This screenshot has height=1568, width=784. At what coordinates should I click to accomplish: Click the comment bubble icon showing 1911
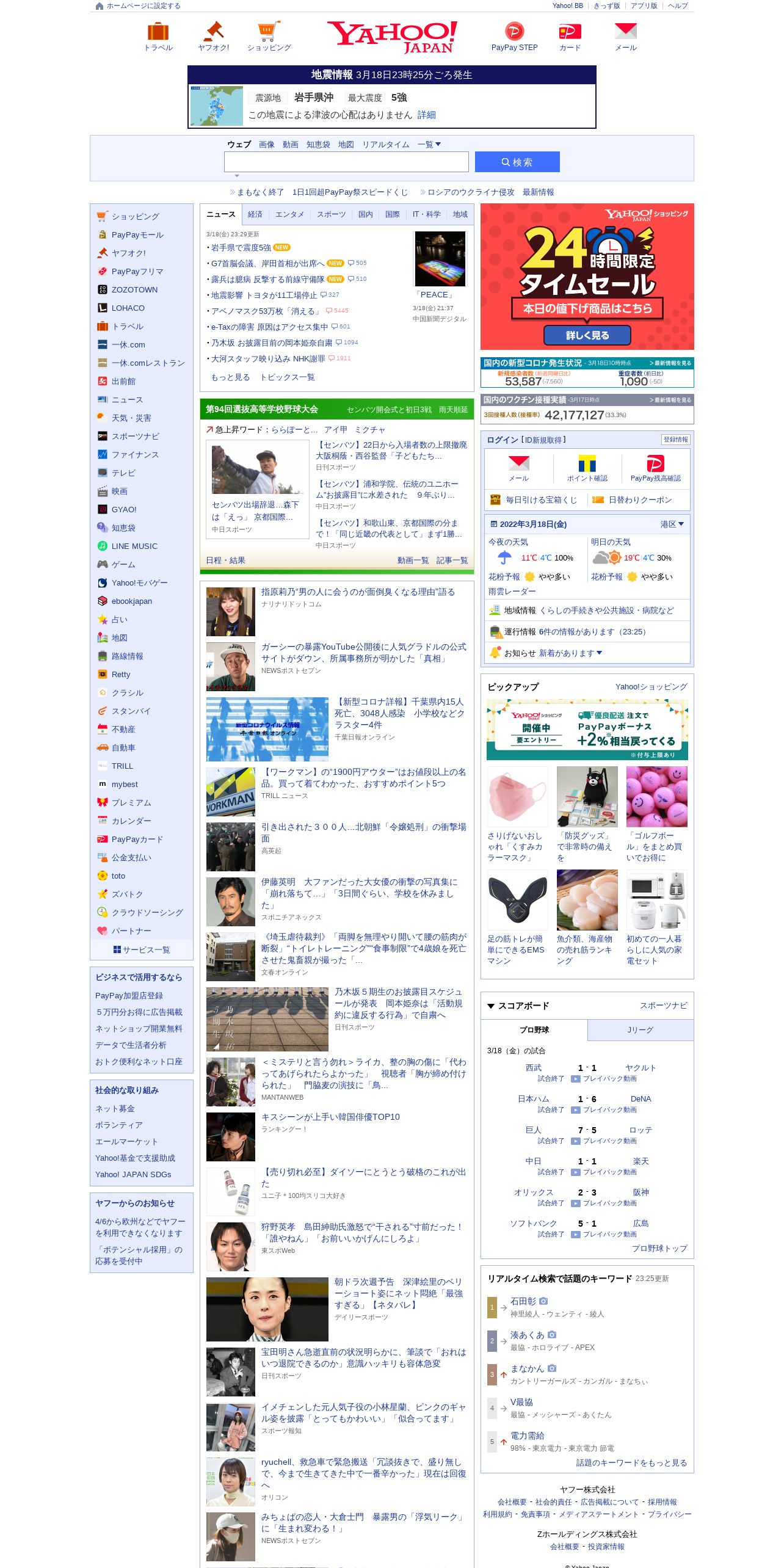[332, 358]
